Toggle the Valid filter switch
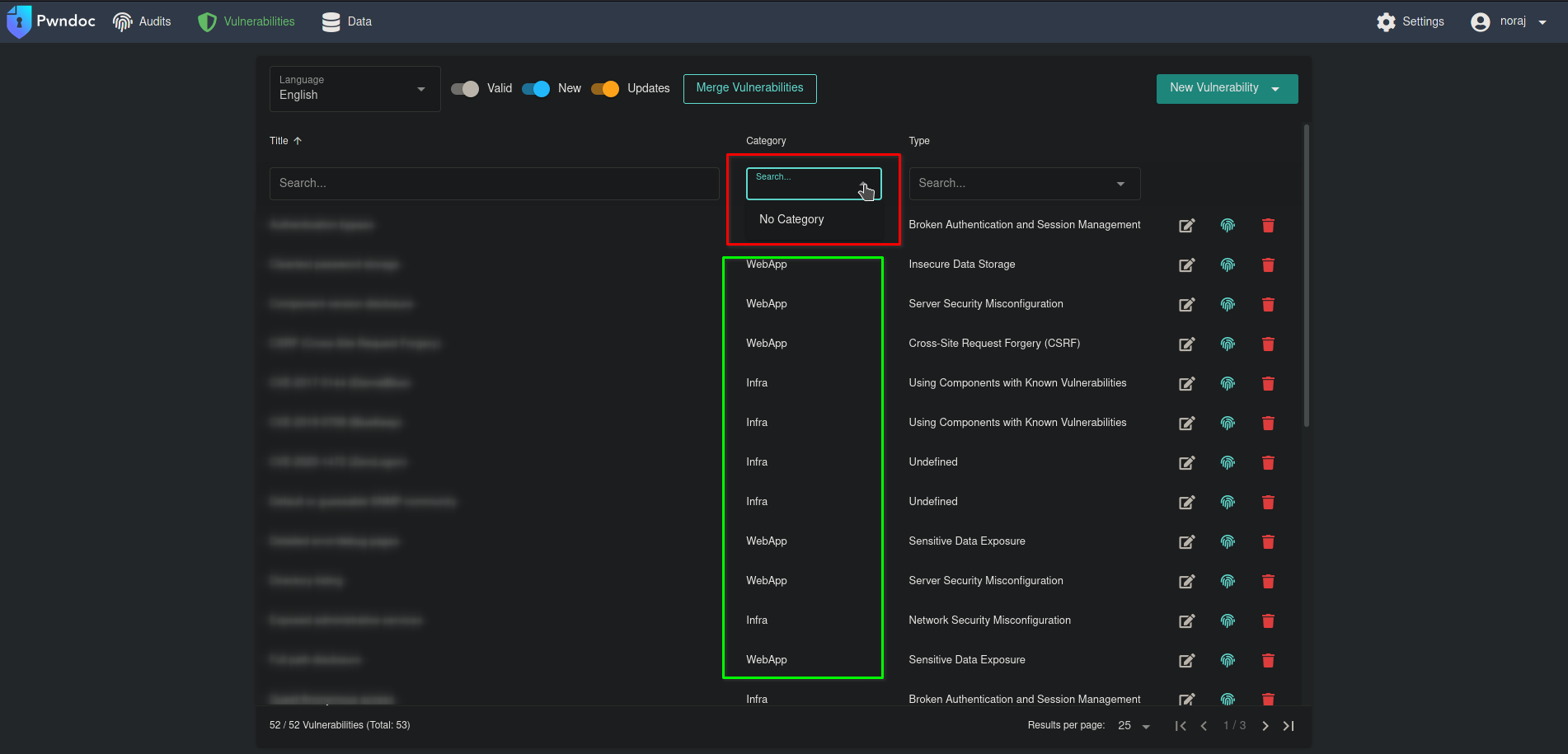1568x754 pixels. pyautogui.click(x=464, y=88)
